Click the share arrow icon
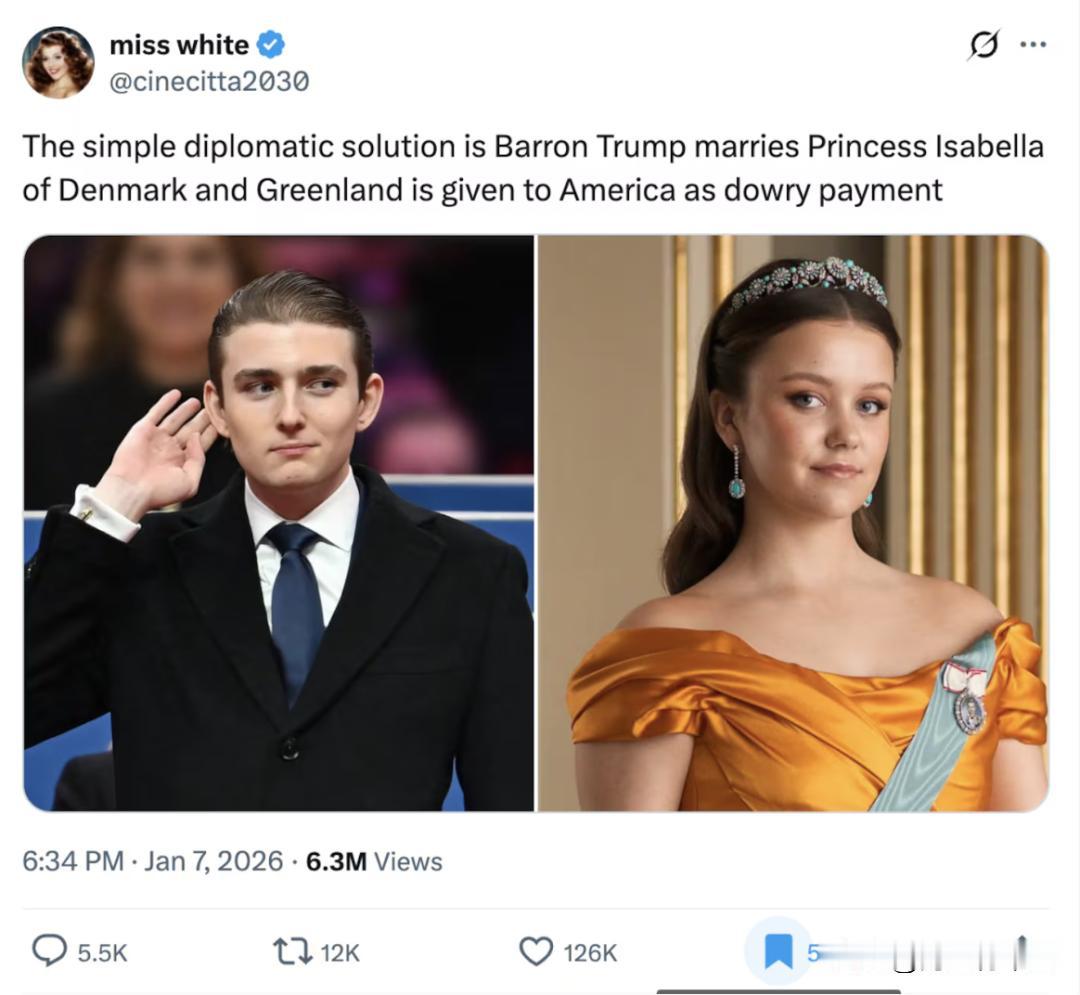 pos(1021,950)
